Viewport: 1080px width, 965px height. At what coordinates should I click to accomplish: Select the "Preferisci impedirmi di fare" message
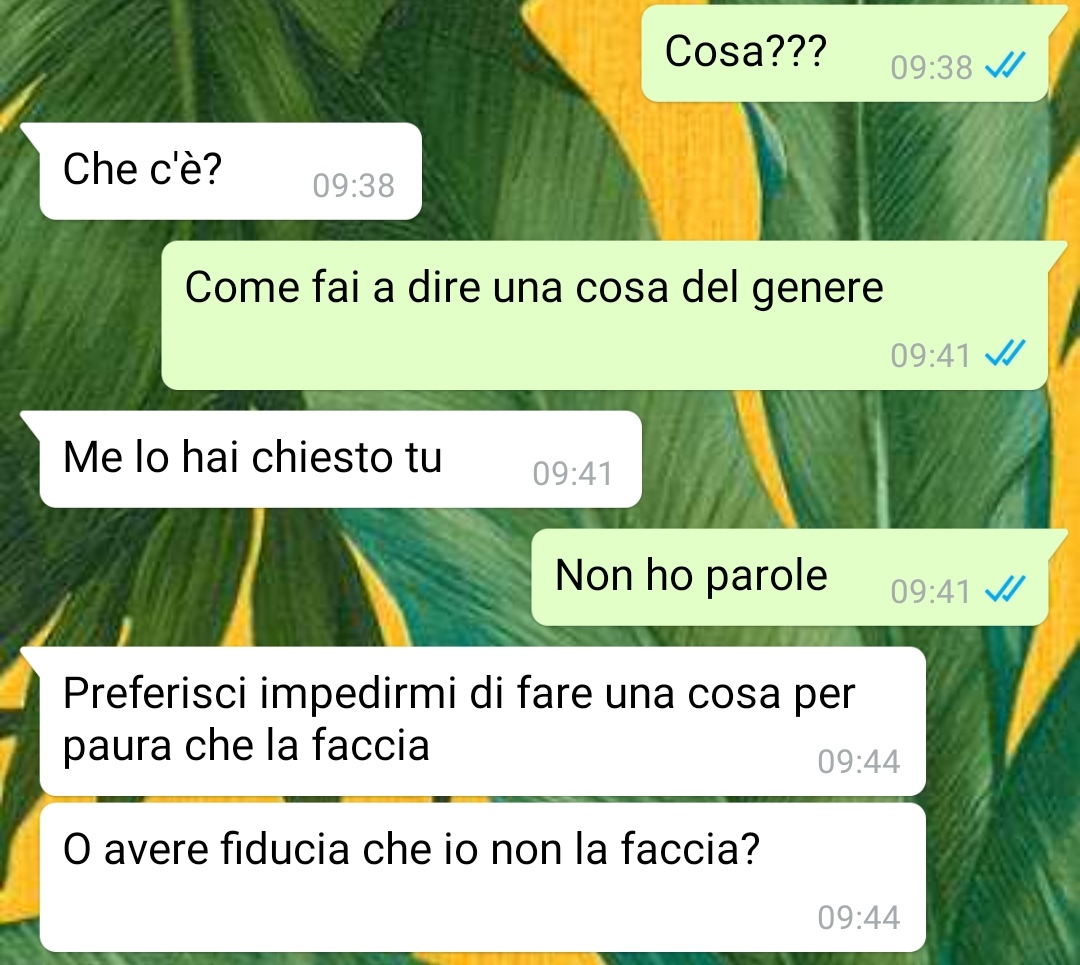482,721
